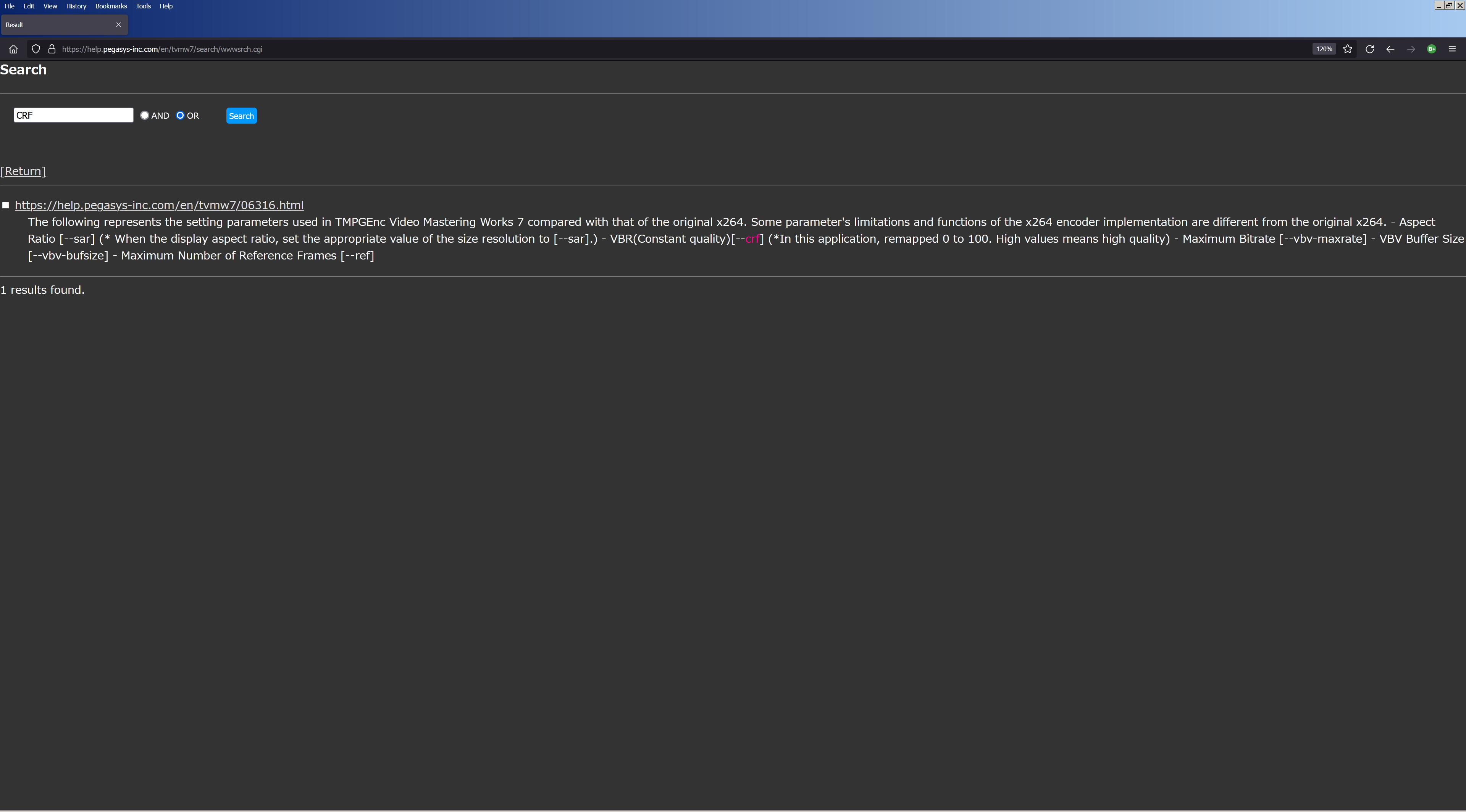Follow the [Return] link

[x=23, y=171]
